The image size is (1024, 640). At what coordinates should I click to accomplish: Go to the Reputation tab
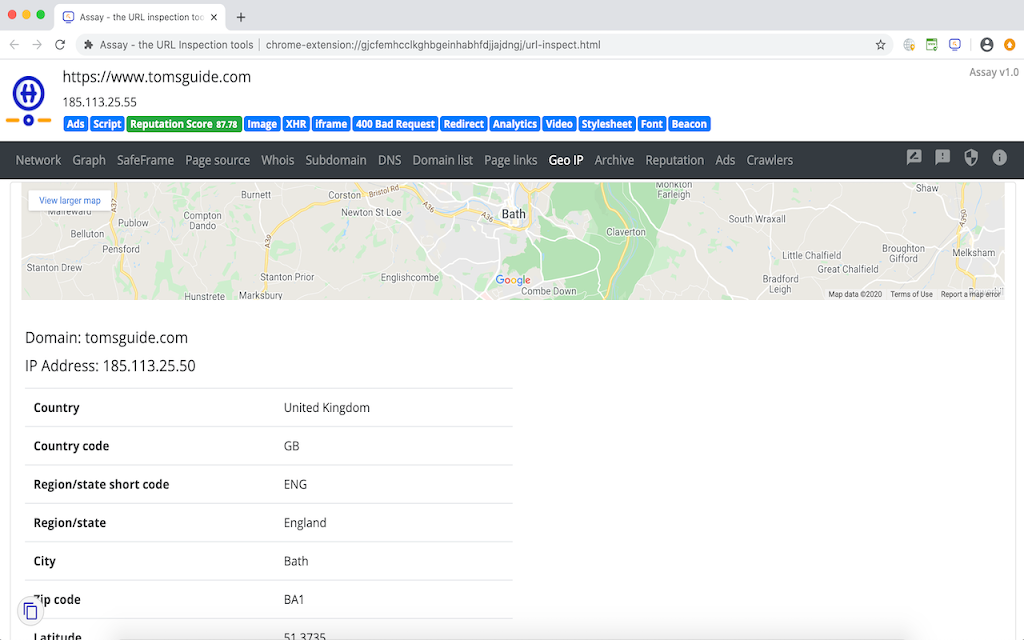pyautogui.click(x=675, y=160)
